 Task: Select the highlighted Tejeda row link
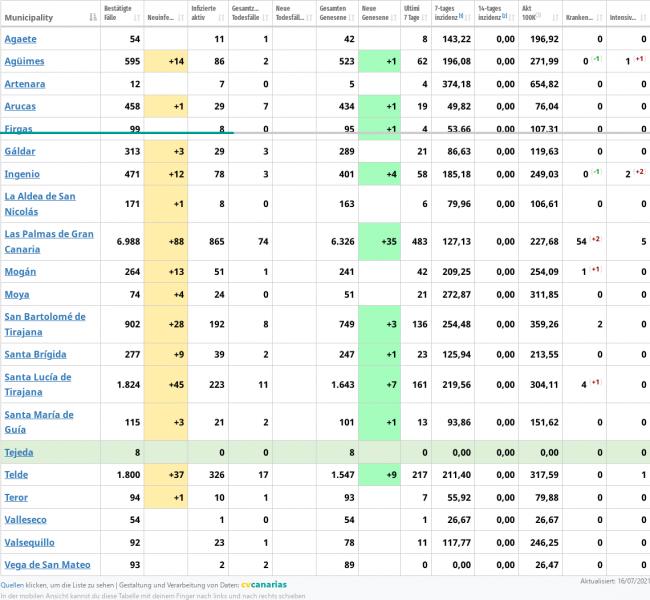pyautogui.click(x=19, y=452)
